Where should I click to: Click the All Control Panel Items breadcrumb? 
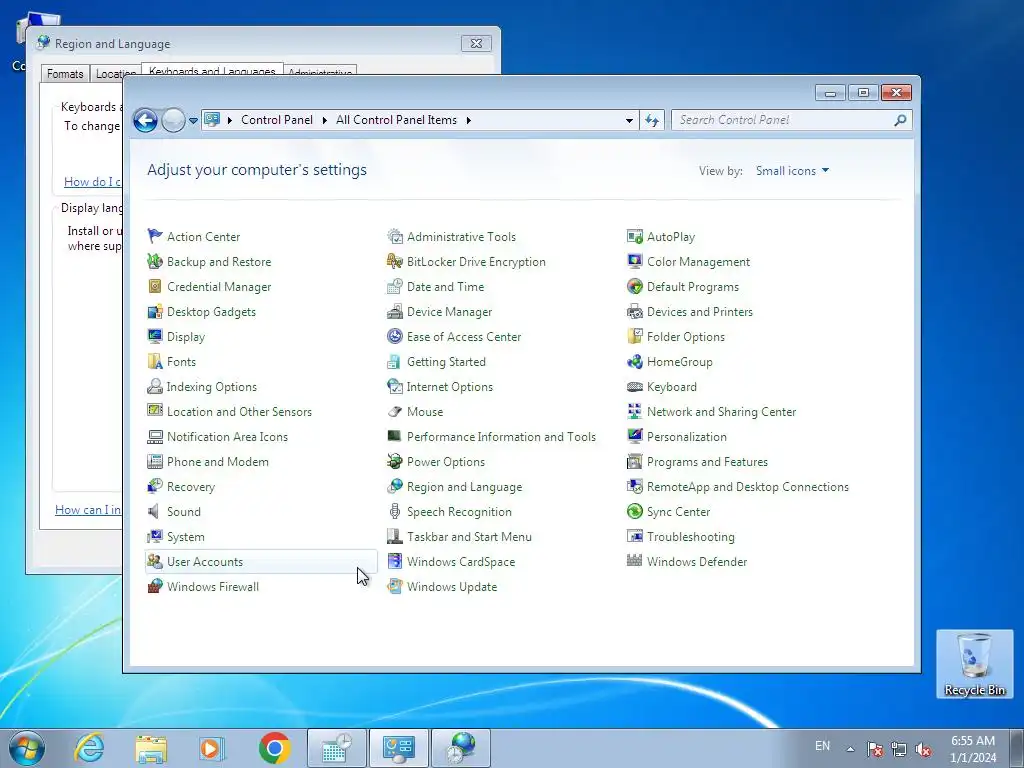[396, 120]
